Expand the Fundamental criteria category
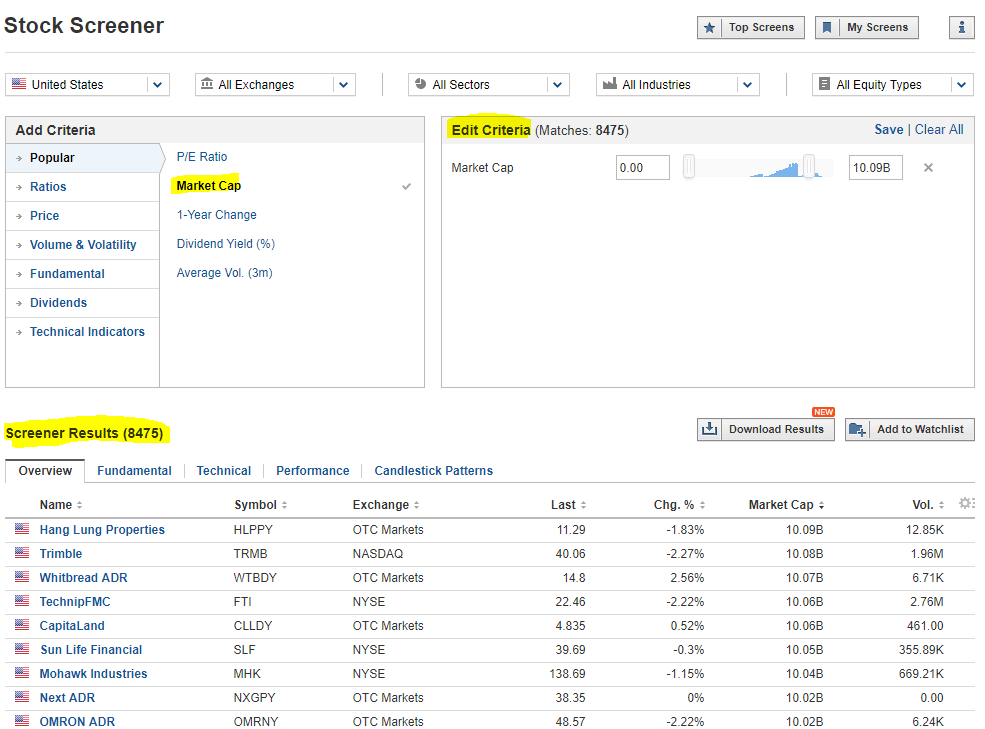 coord(82,273)
